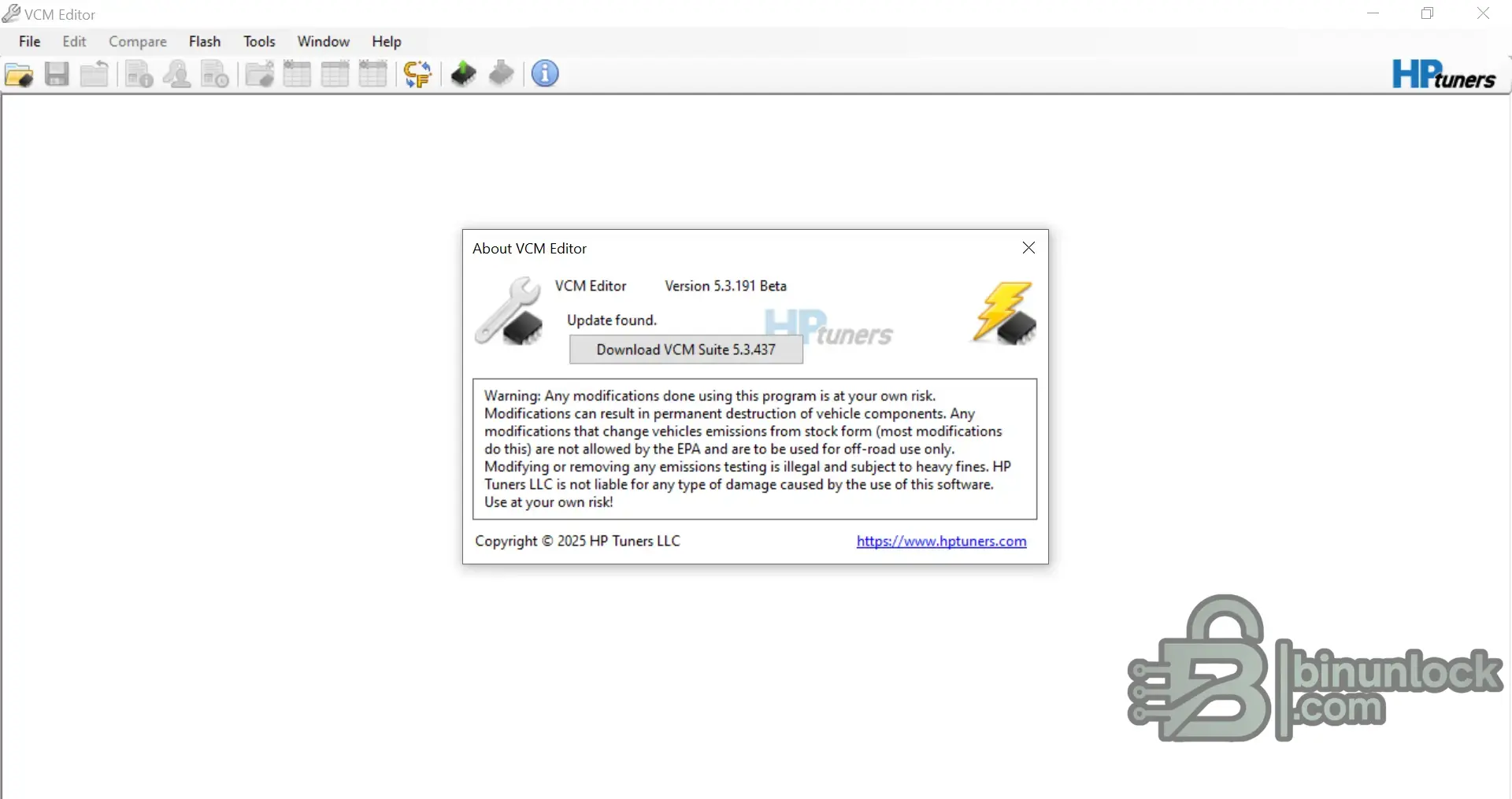Screen dimensions: 1512x799
Task: Close the About VCM Editor dialog
Action: click(1028, 248)
